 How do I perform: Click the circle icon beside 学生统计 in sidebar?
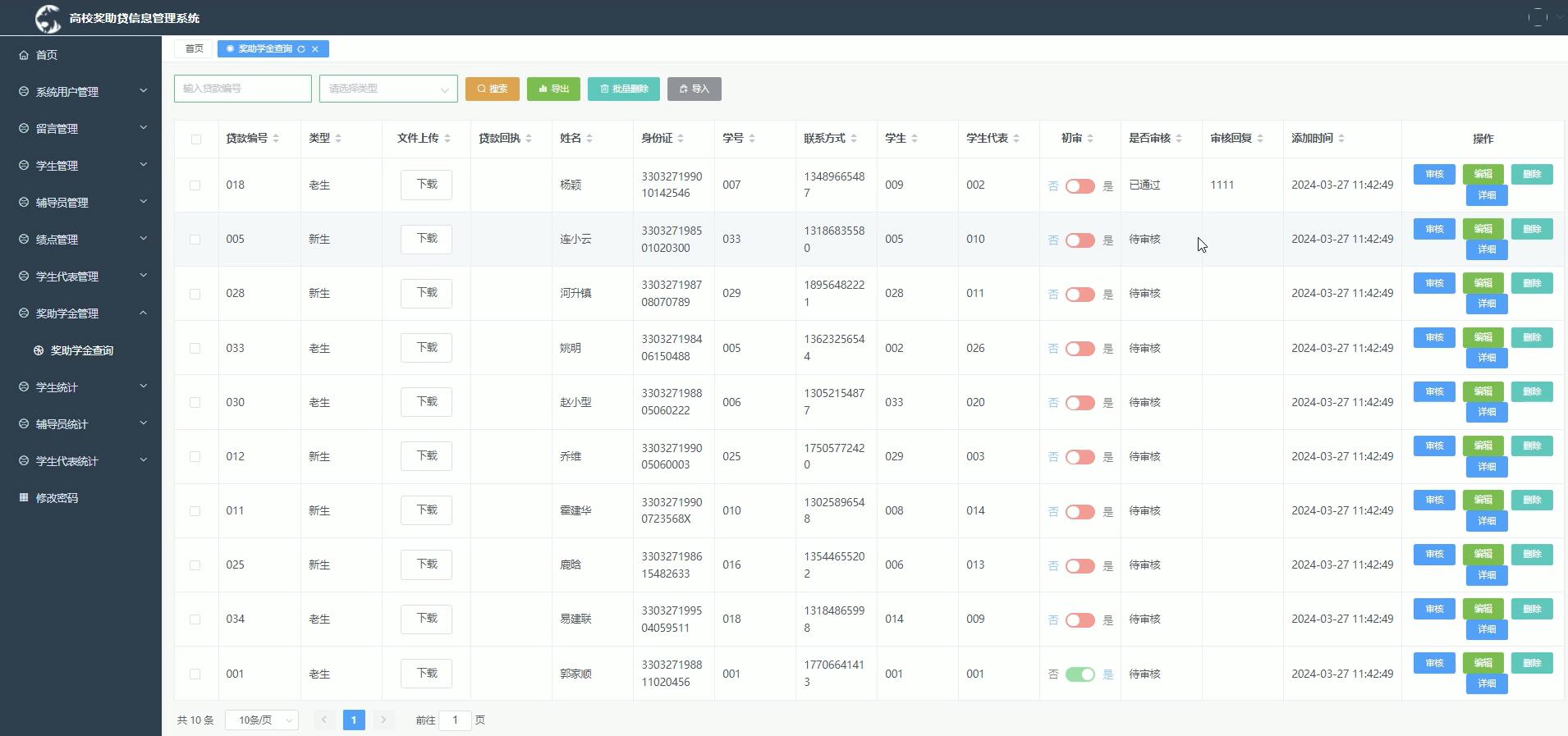tap(24, 386)
